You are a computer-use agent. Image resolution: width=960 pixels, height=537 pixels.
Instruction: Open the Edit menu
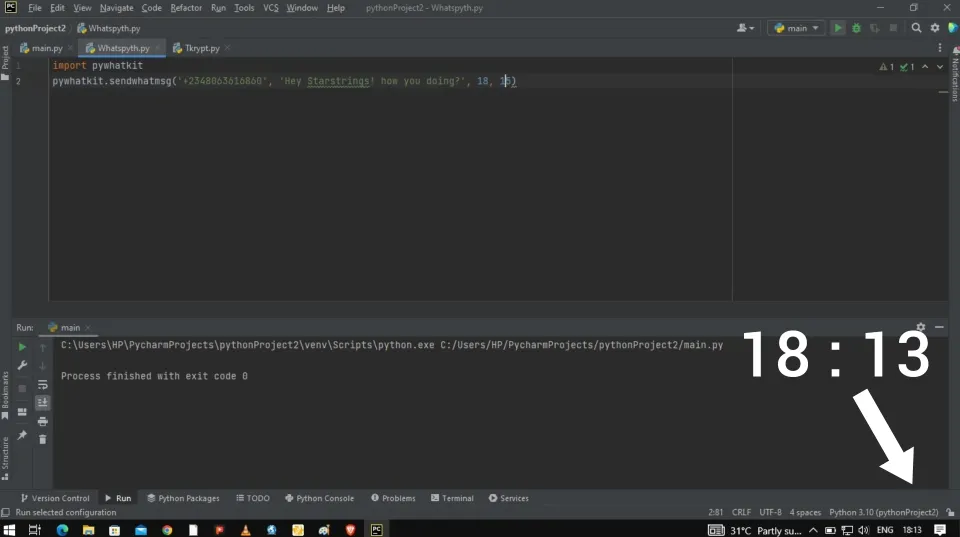point(57,8)
